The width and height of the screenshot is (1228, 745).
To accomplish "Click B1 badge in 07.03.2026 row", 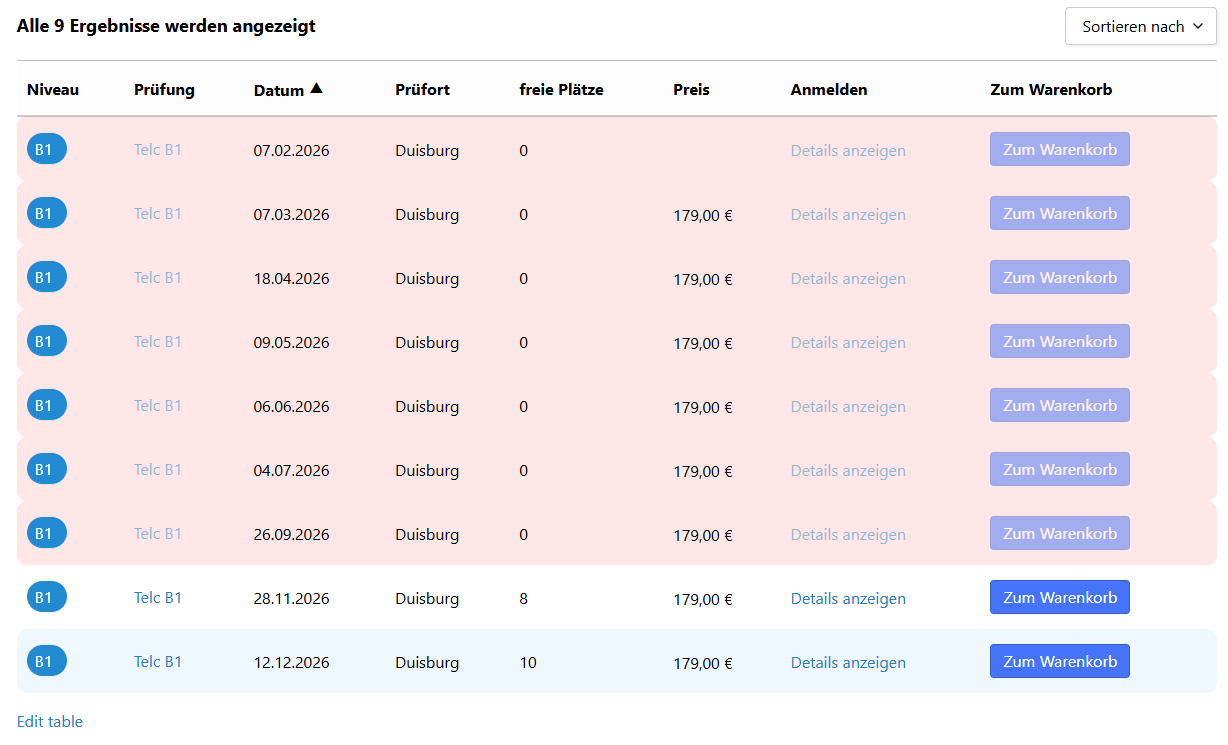I will 47,213.
